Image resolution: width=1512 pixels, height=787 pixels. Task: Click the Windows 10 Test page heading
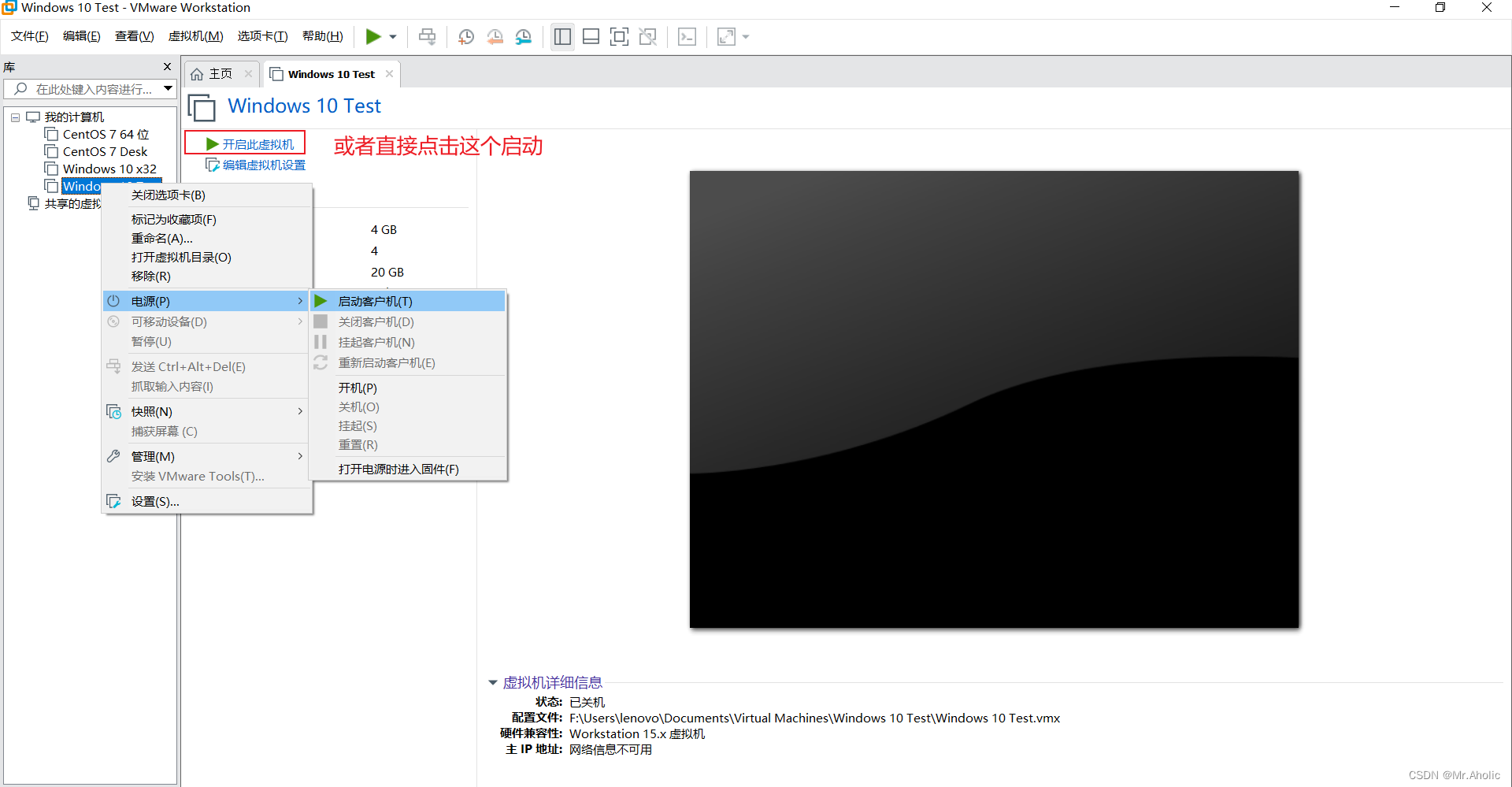pyautogui.click(x=304, y=106)
